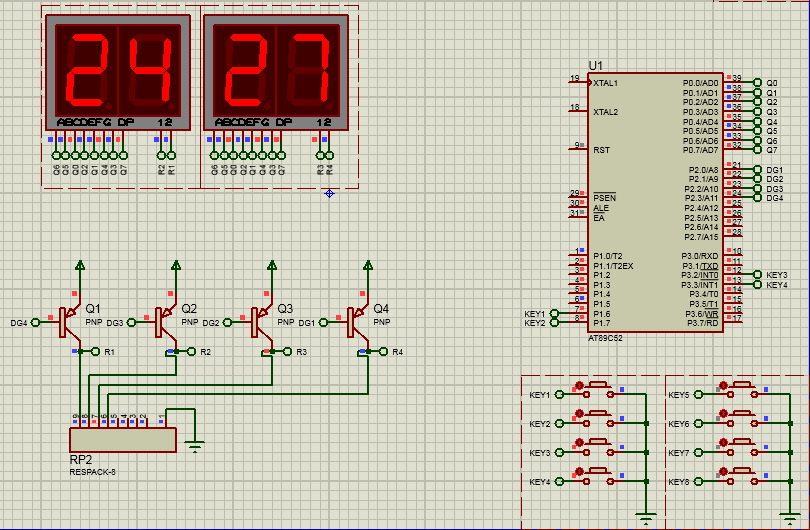This screenshot has height=530, width=810.
Task: Click the blue origin crosshair marker
Action: [330, 194]
